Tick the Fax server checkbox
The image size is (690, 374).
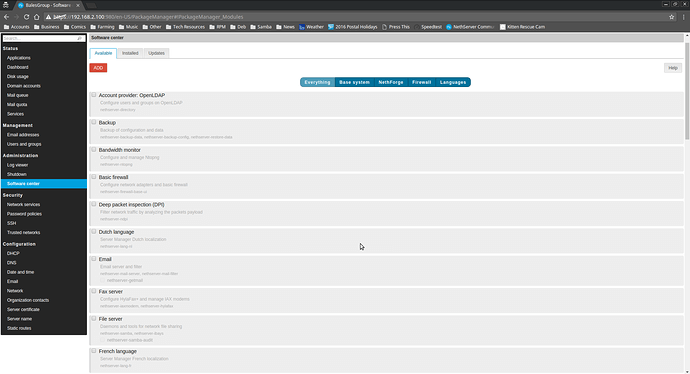pyautogui.click(x=94, y=291)
